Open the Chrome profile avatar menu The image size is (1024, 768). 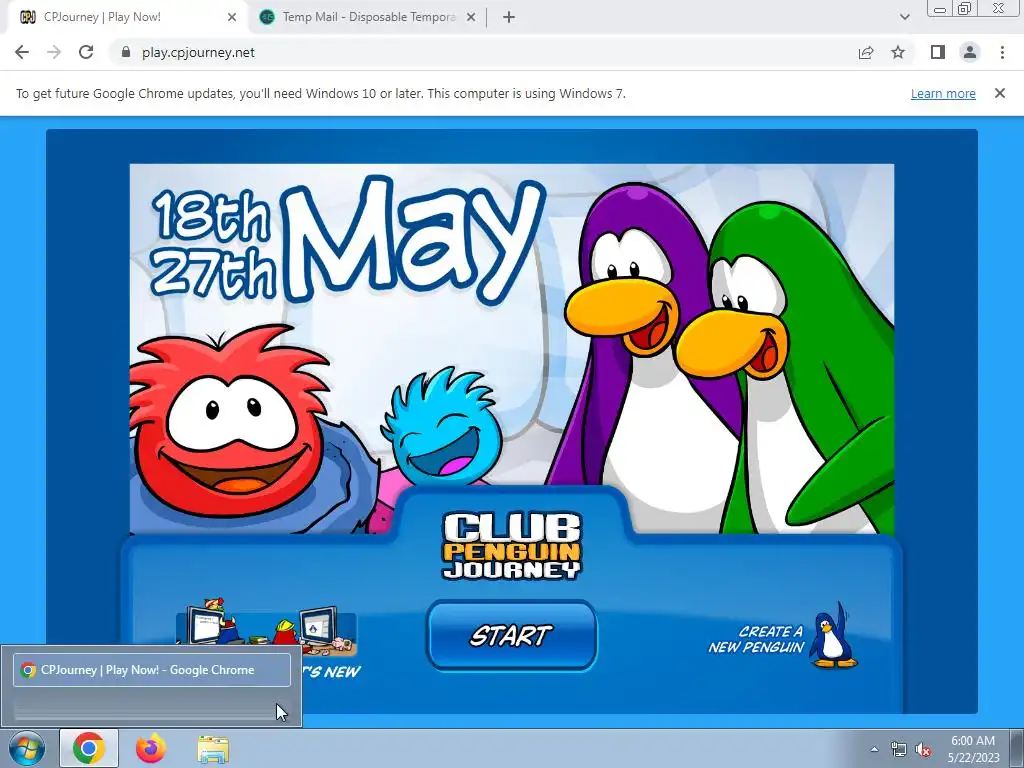970,52
